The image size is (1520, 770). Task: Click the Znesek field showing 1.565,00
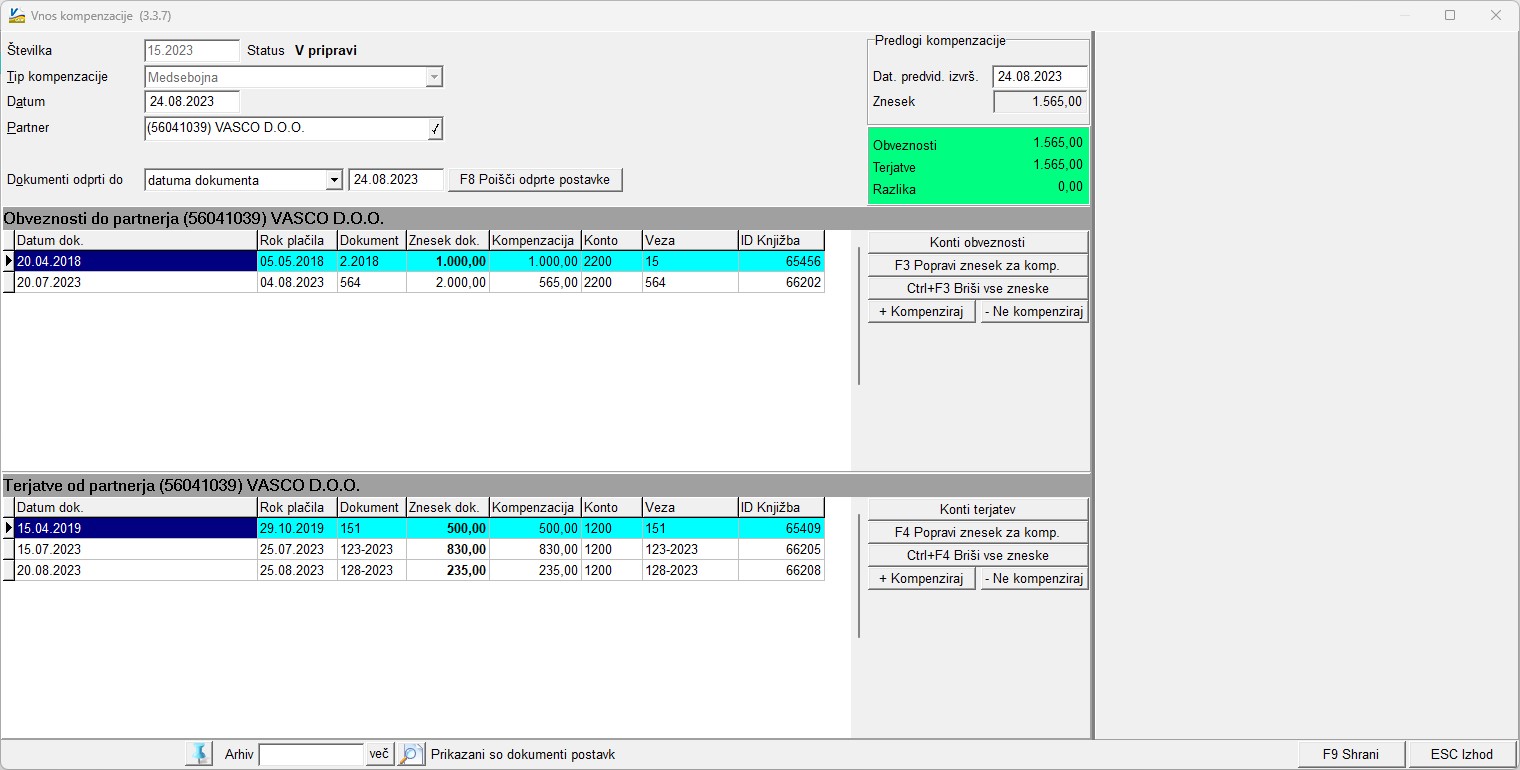(1040, 102)
